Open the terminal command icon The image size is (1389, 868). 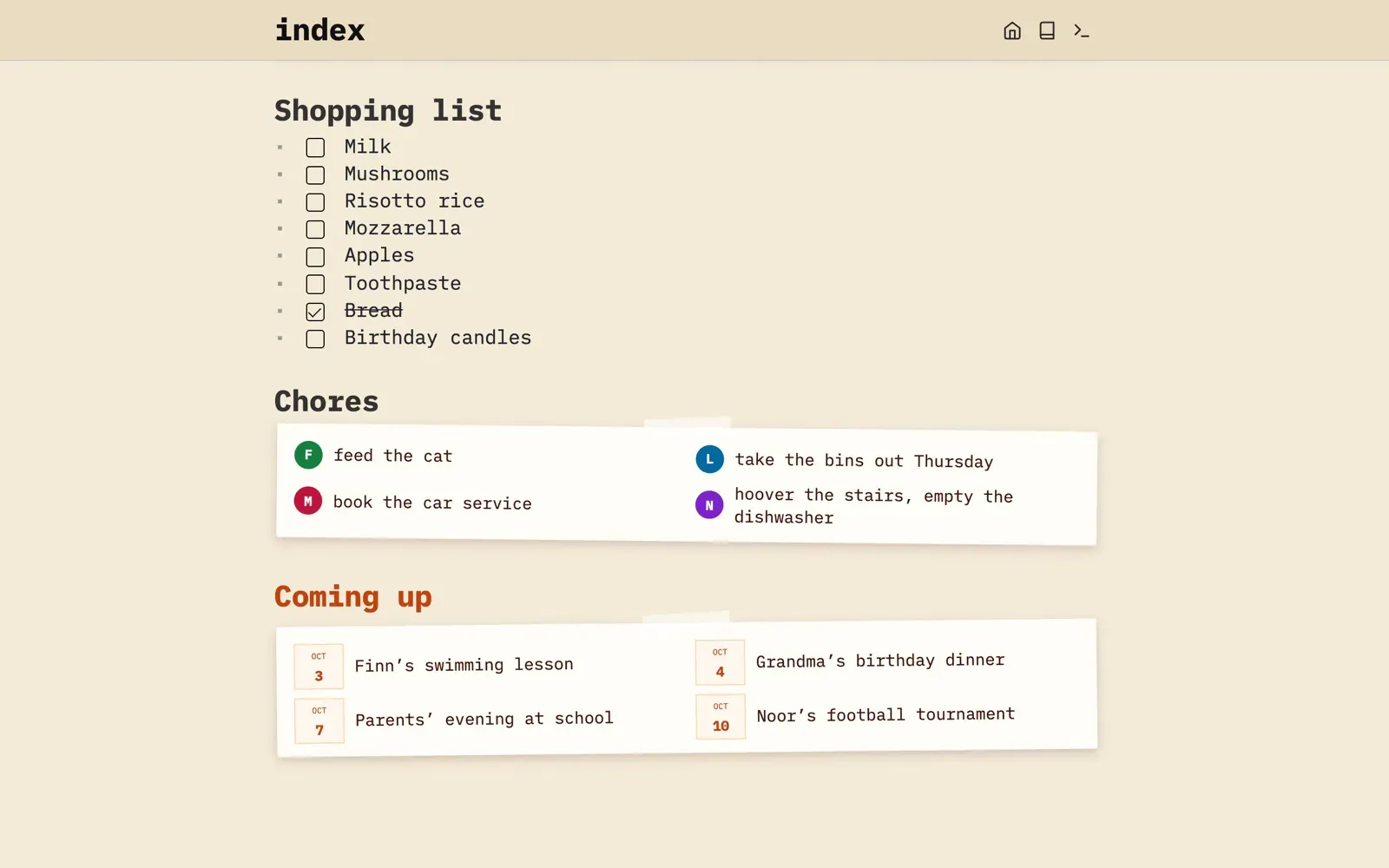[1082, 30]
